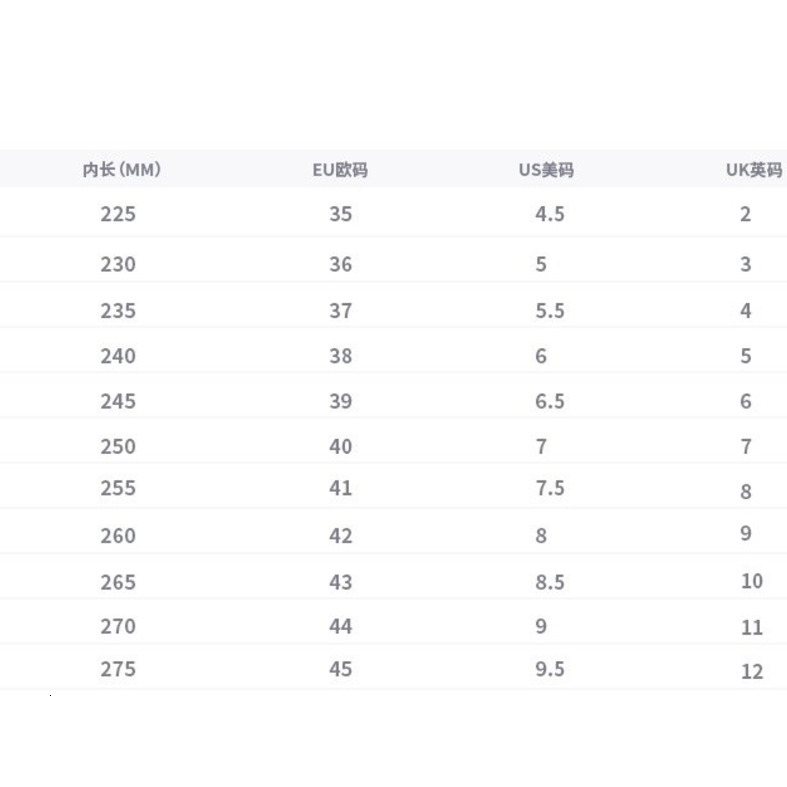Screen dimensions: 787x787
Task: Click the 260 inner length value
Action: click(118, 536)
